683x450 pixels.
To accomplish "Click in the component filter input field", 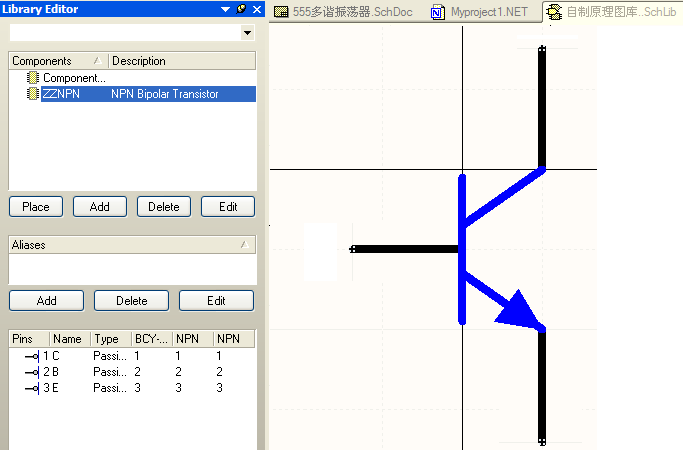I will tap(125, 33).
